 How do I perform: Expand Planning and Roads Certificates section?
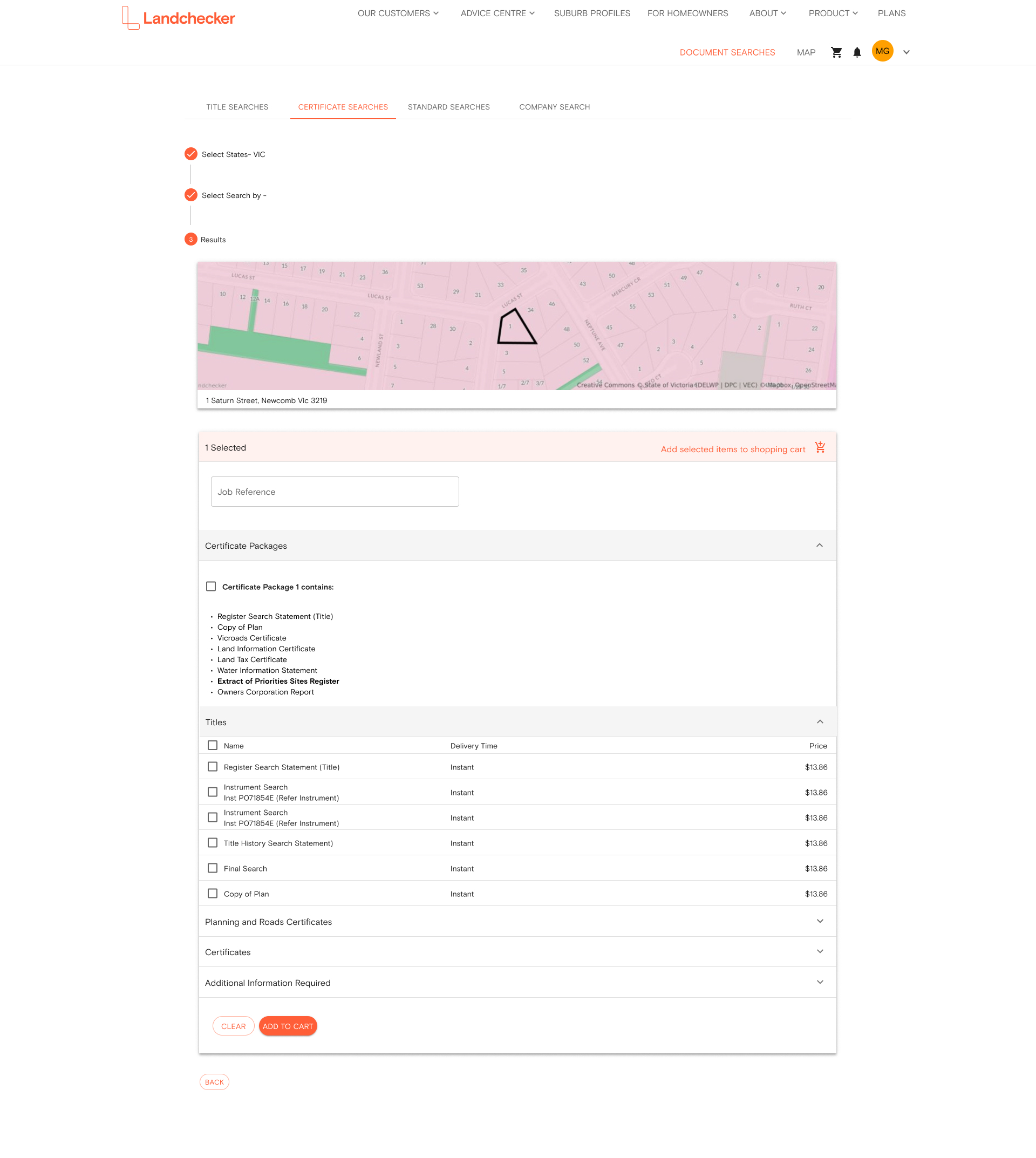pos(820,921)
